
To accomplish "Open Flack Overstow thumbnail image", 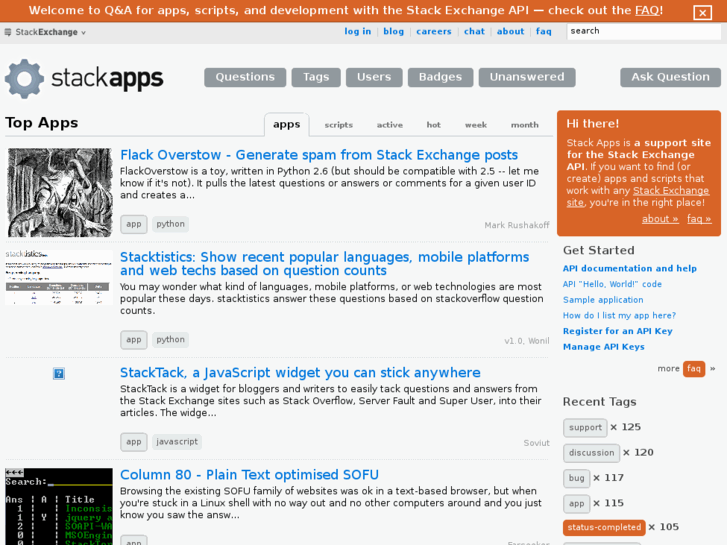I will (59, 192).
